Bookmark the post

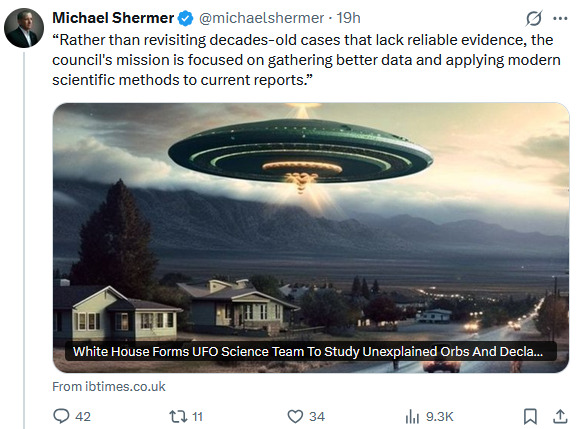530,417
